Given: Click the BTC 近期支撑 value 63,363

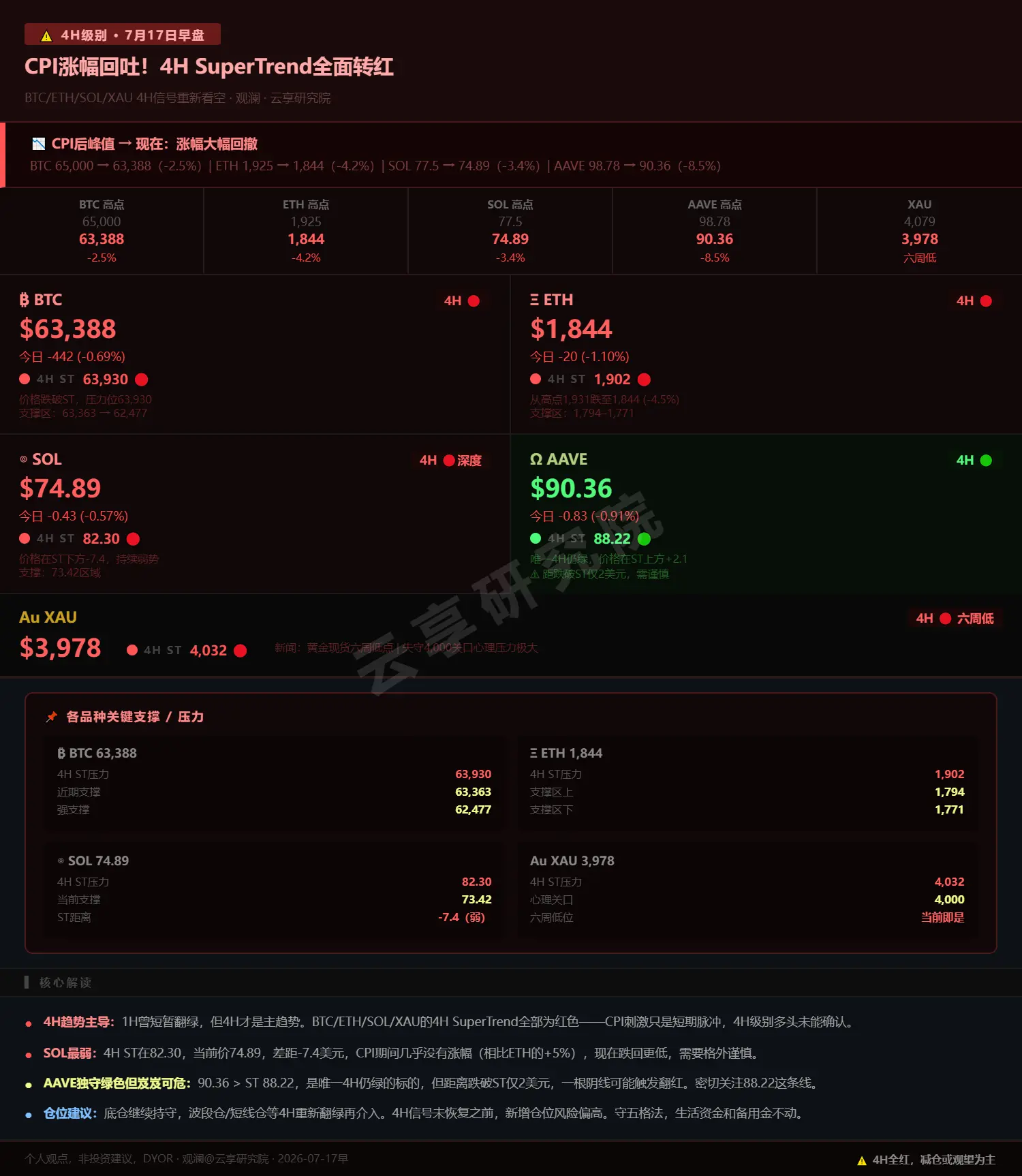Looking at the screenshot, I should (474, 792).
